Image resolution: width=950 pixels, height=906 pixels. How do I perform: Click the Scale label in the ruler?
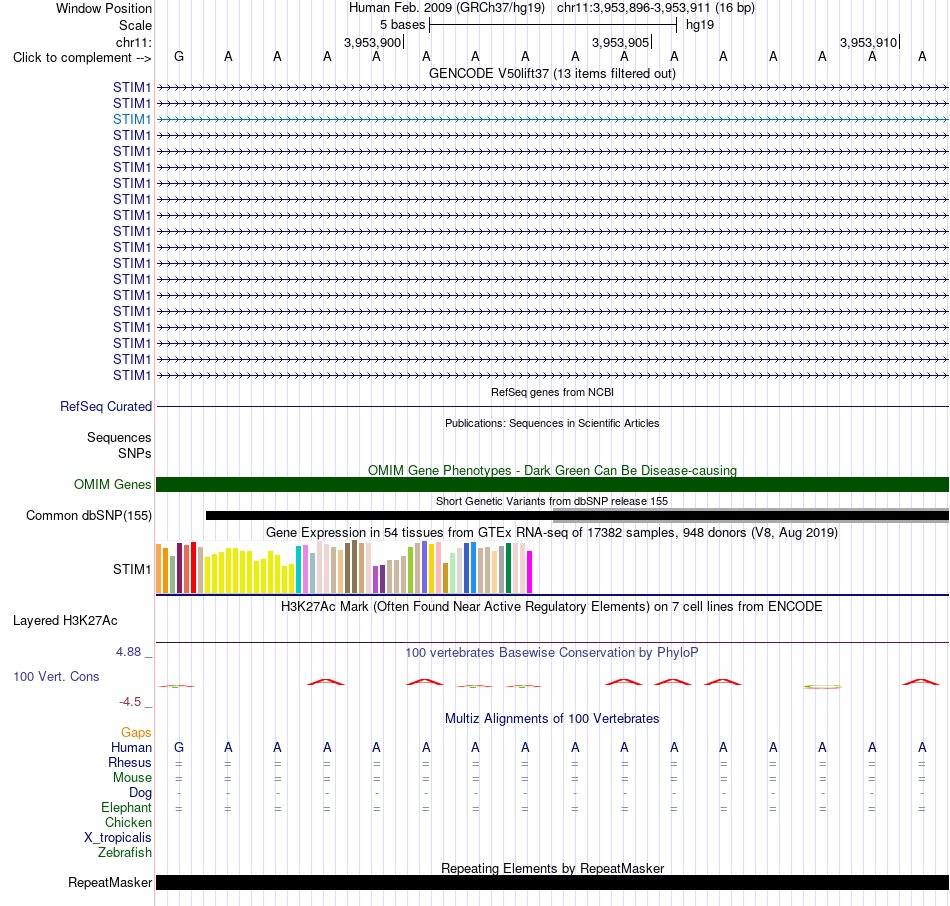coord(135,25)
